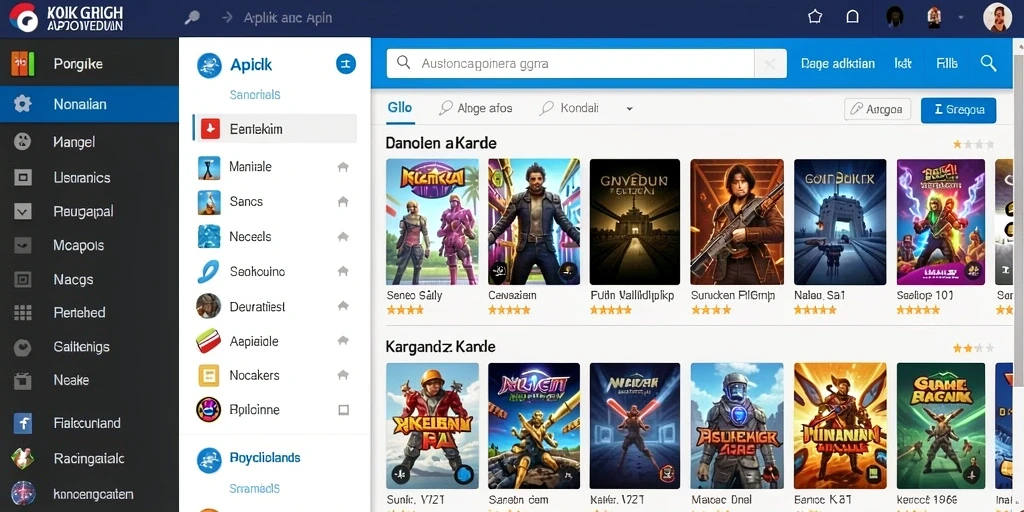Image resolution: width=1024 pixels, height=512 pixels.
Task: Select Maniiale category row
Action: point(274,167)
